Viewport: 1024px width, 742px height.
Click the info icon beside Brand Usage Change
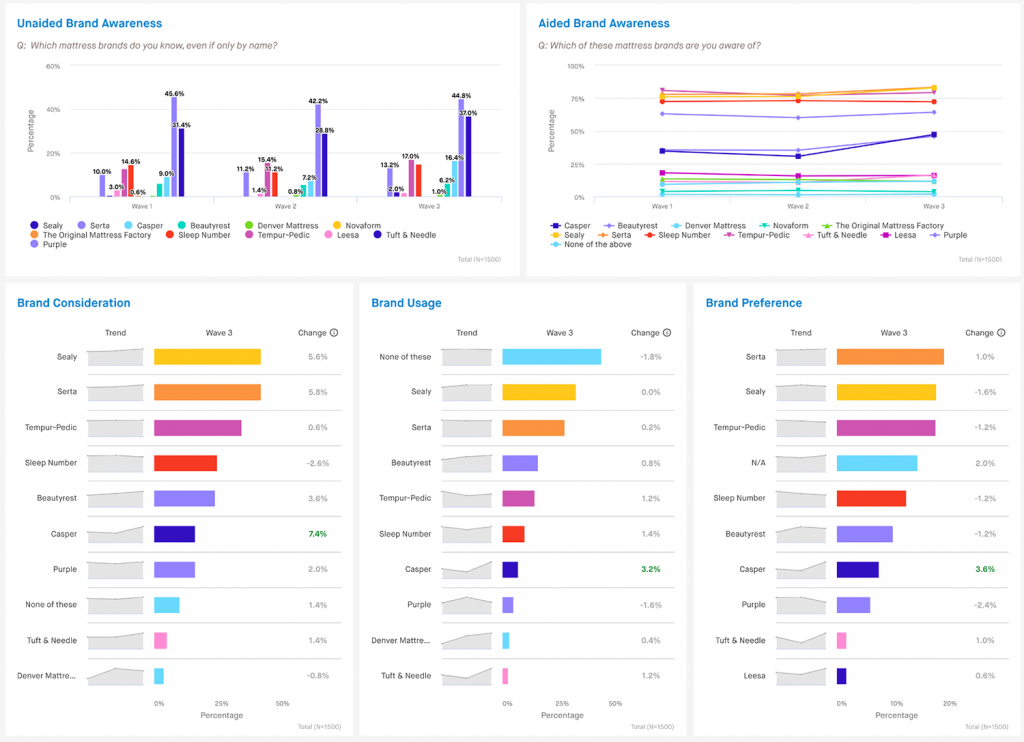pos(667,332)
